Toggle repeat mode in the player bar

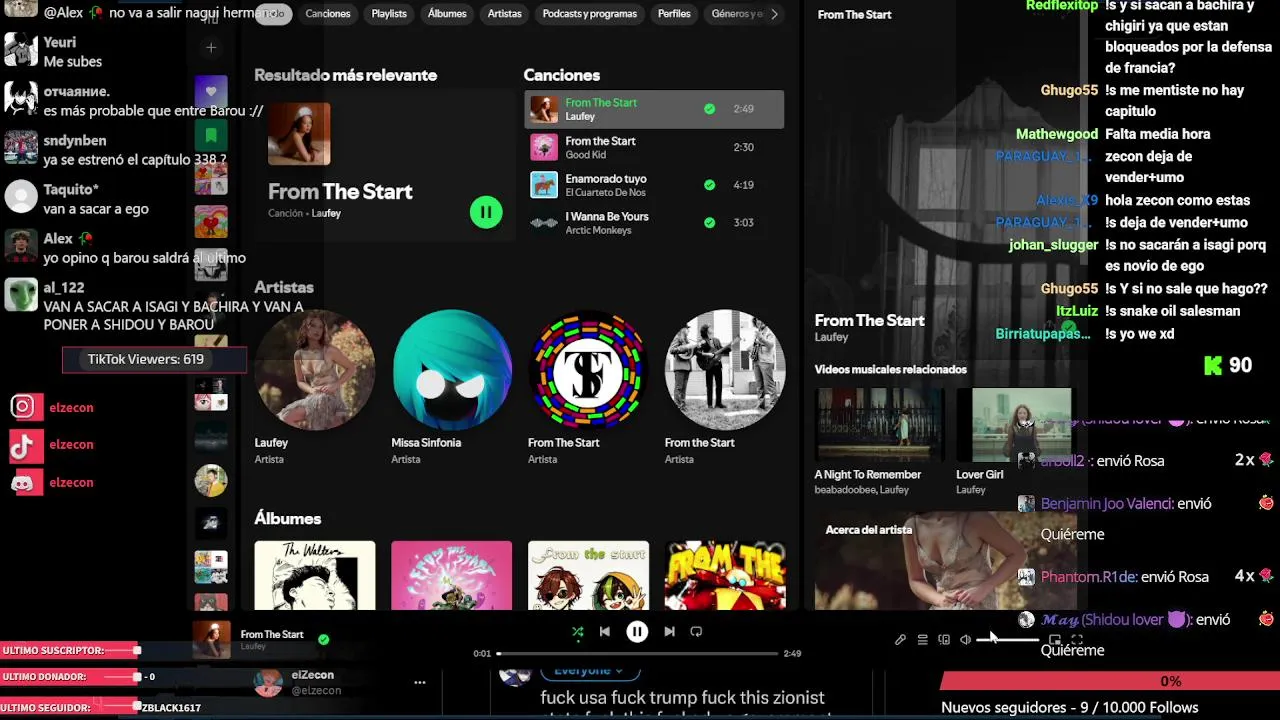click(696, 632)
